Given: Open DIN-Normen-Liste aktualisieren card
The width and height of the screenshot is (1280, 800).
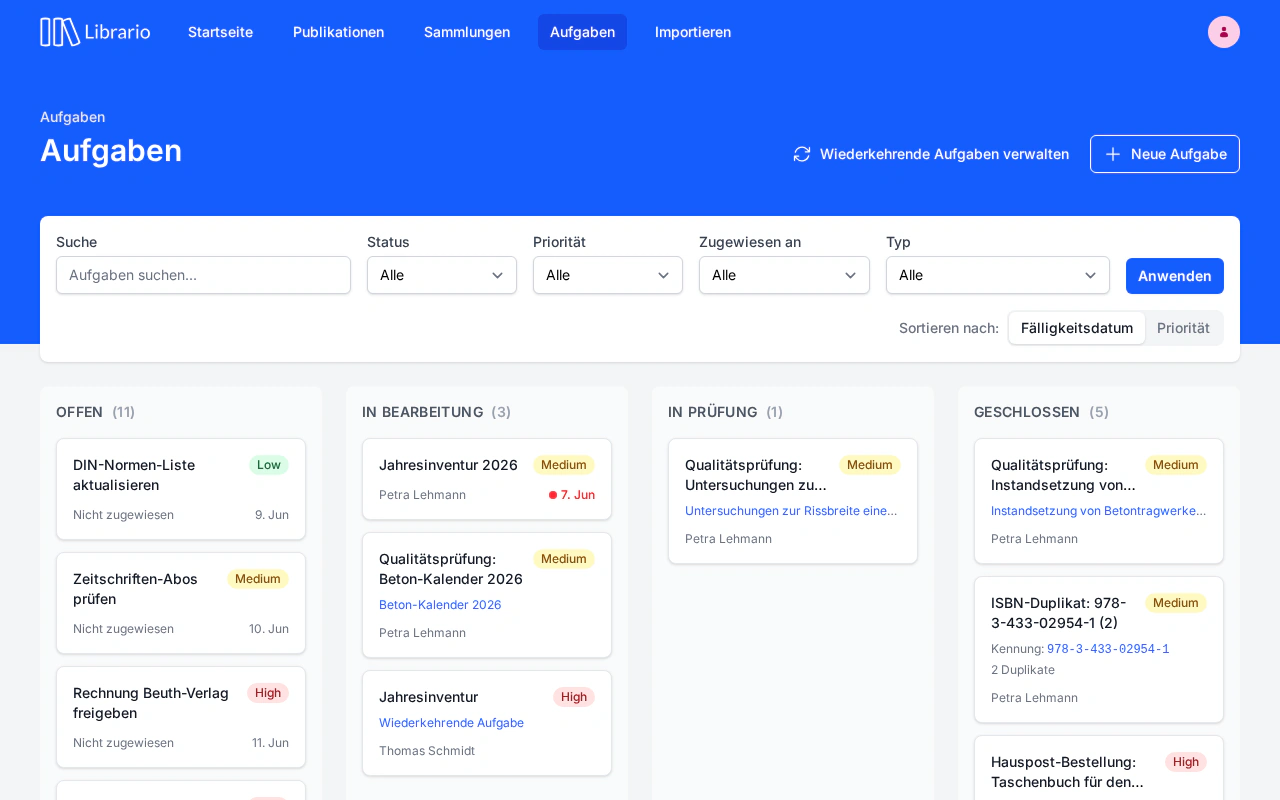Looking at the screenshot, I should point(181,489).
